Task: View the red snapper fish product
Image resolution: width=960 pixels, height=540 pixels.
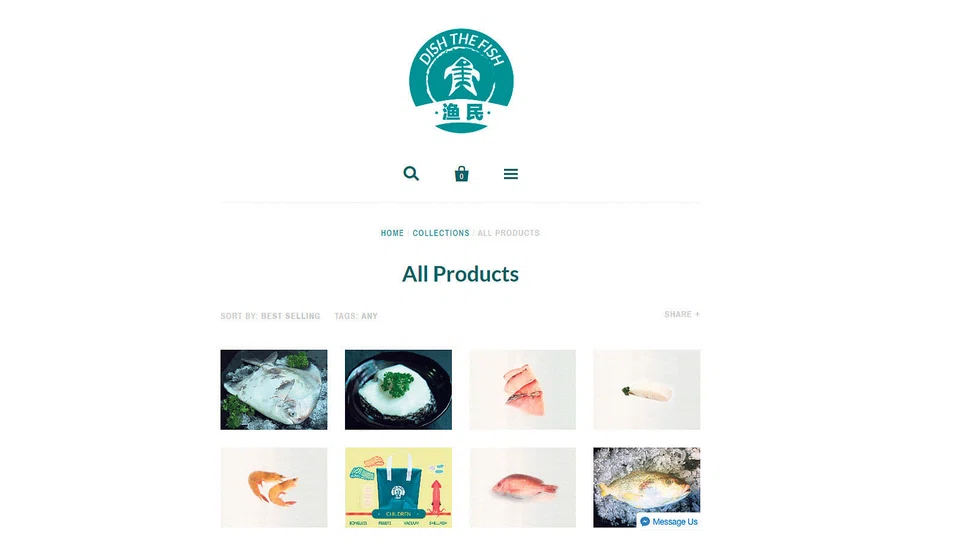Action: point(522,487)
